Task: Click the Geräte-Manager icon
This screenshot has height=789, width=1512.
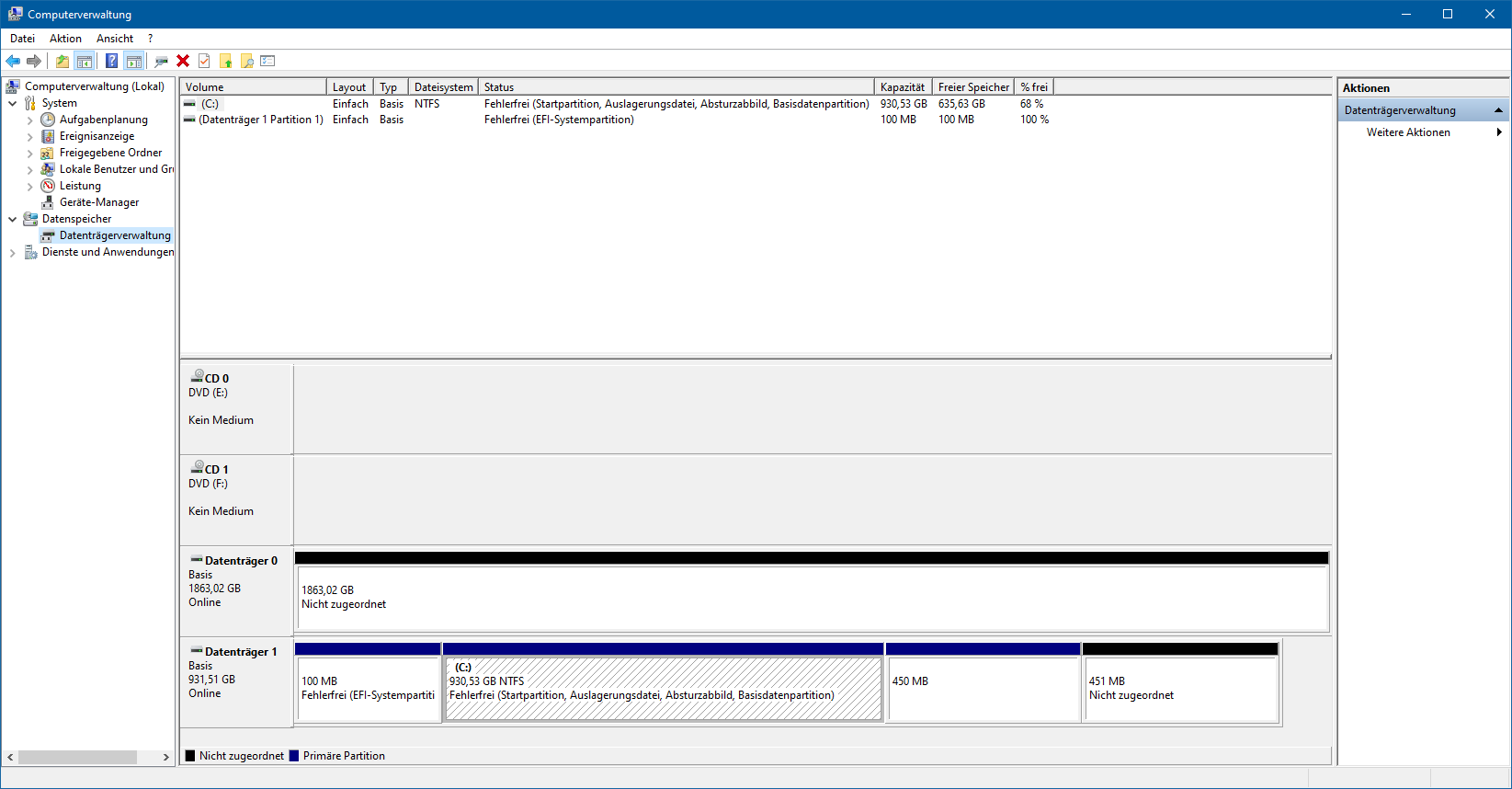Action: tap(48, 202)
